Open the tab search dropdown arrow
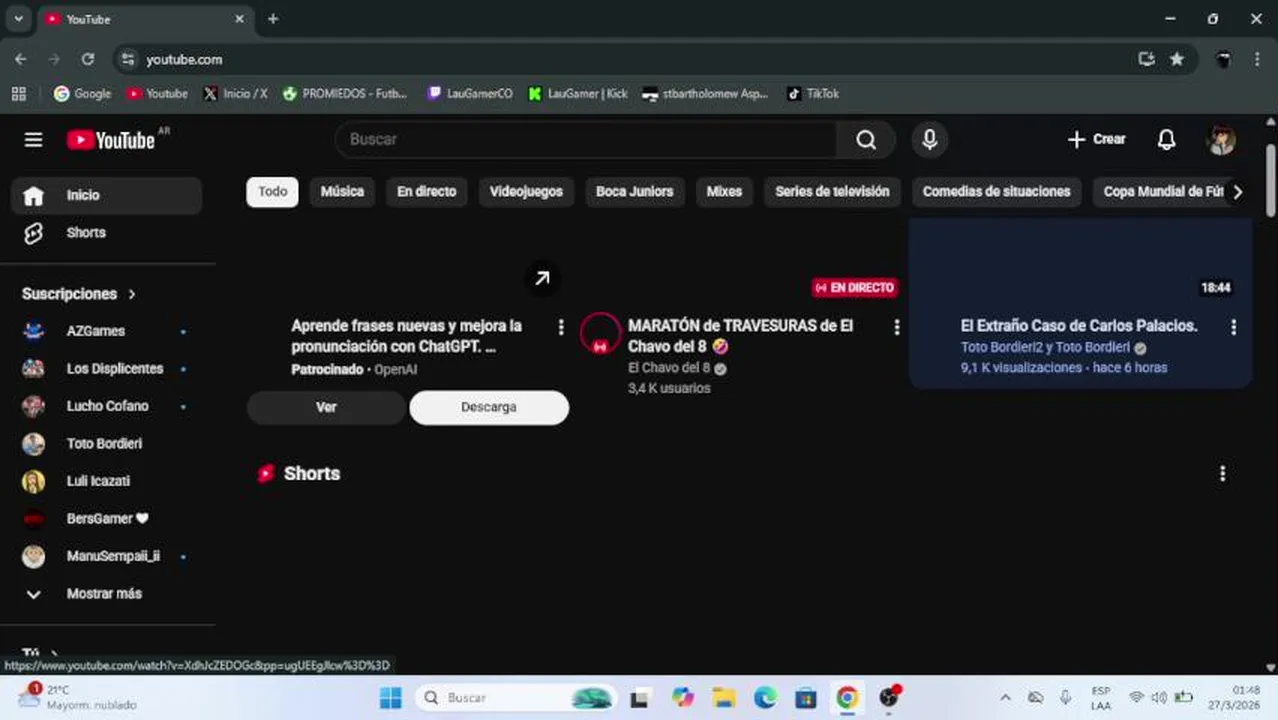This screenshot has height=720, width=1278. (x=18, y=19)
